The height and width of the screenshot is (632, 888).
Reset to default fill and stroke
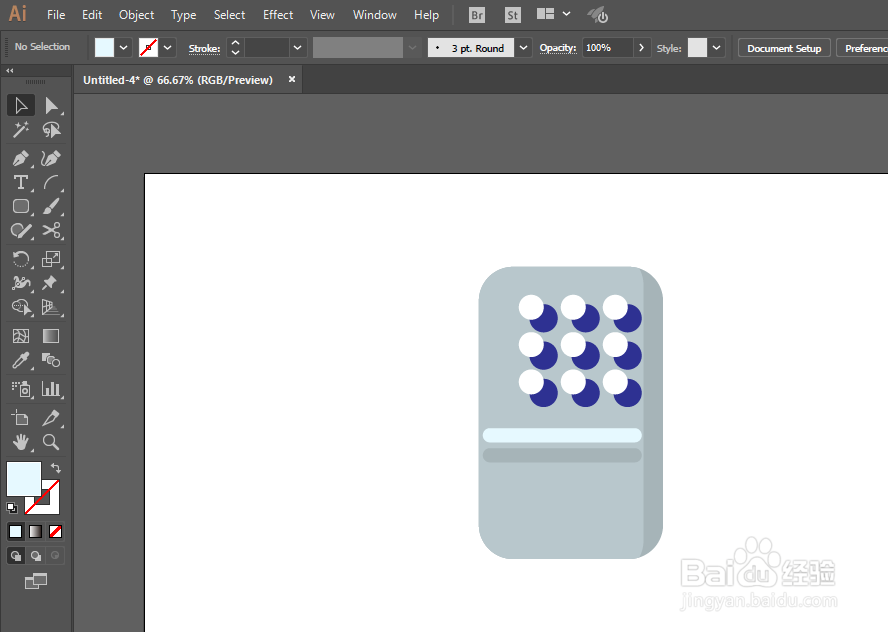point(12,507)
